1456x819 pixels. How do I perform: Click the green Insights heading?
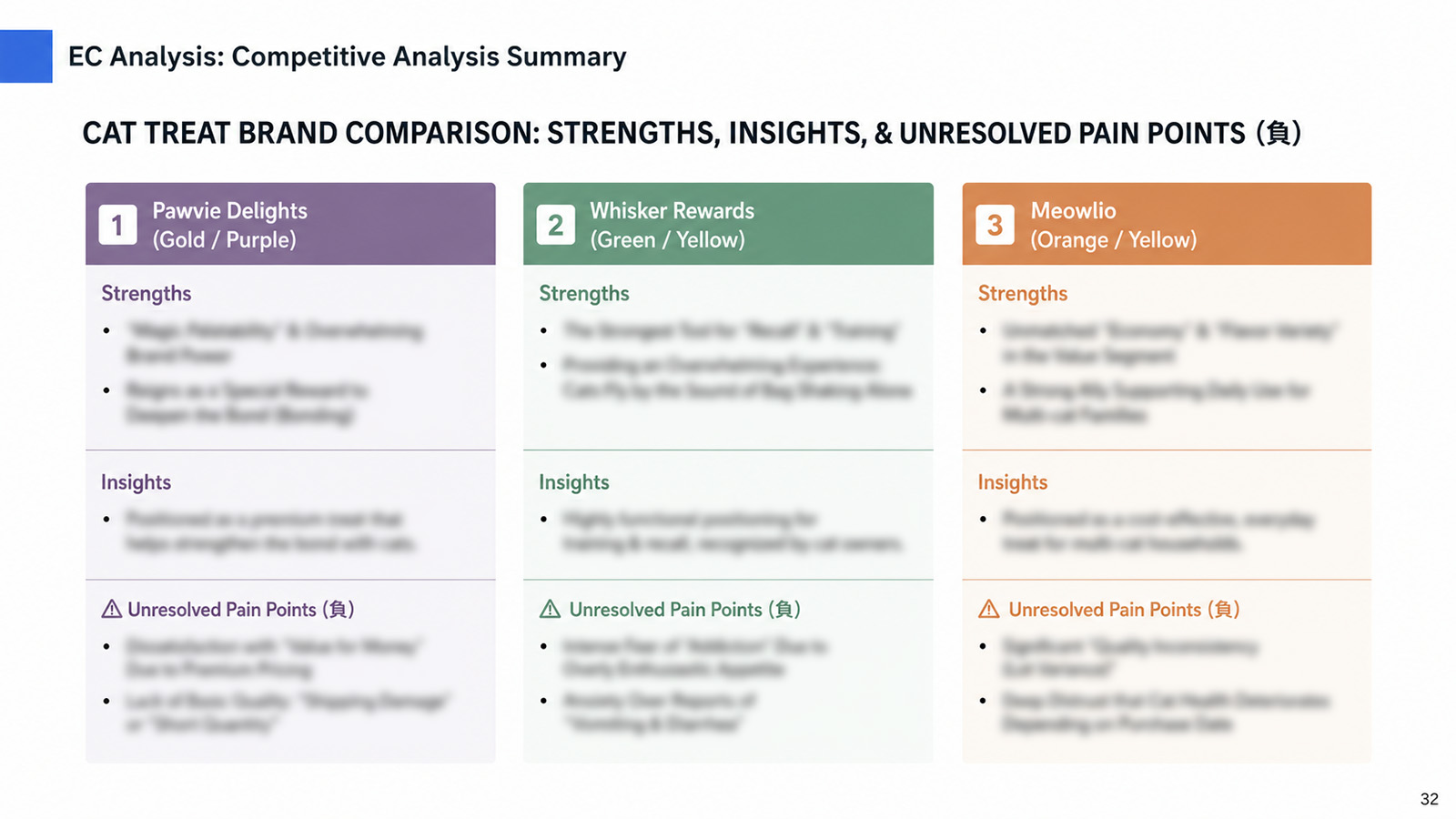pos(574,482)
